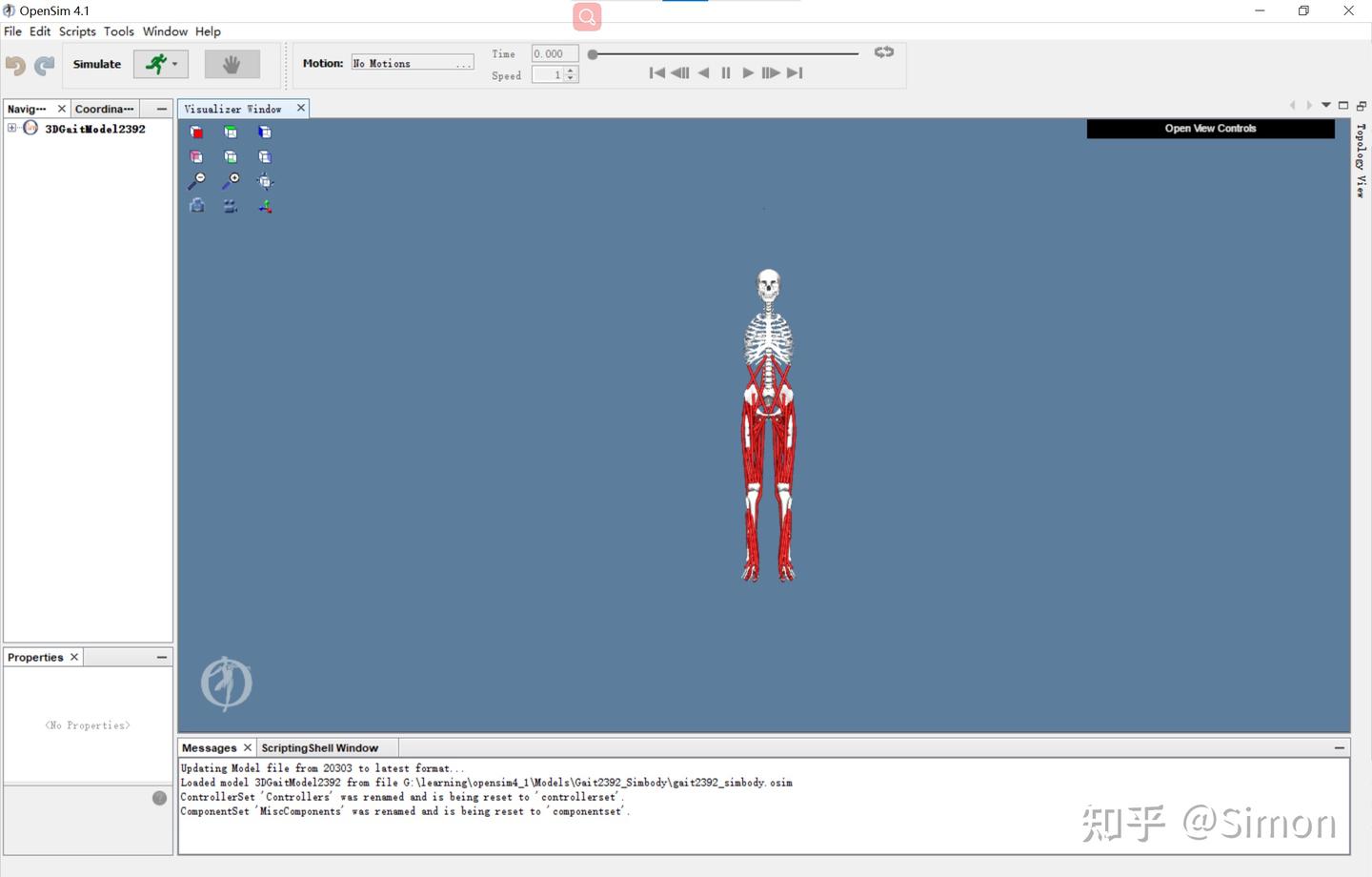Open the Motion selection dropdown
Image resolution: width=1372 pixels, height=877 pixels.
(x=464, y=61)
